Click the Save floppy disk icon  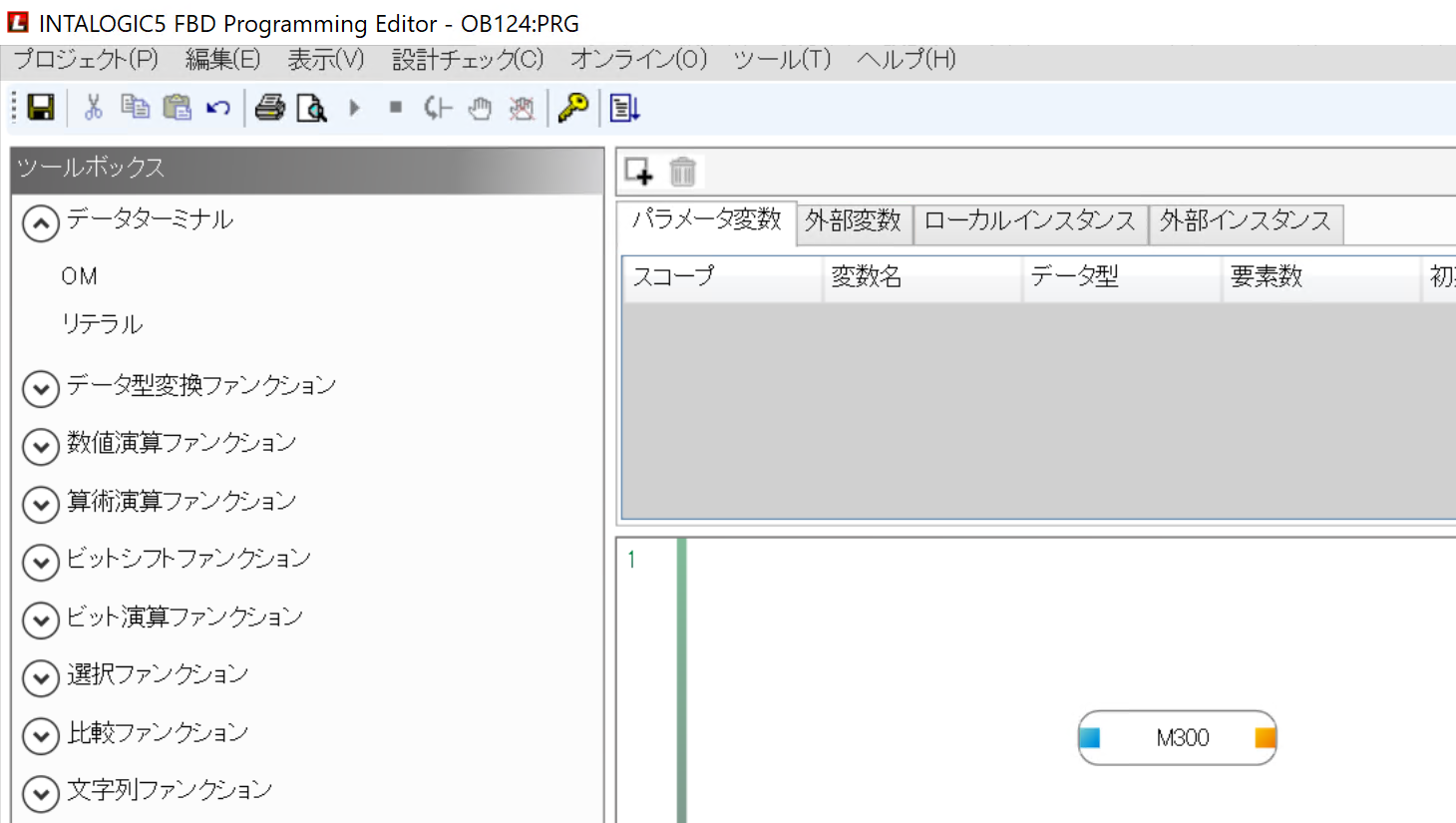pos(41,108)
